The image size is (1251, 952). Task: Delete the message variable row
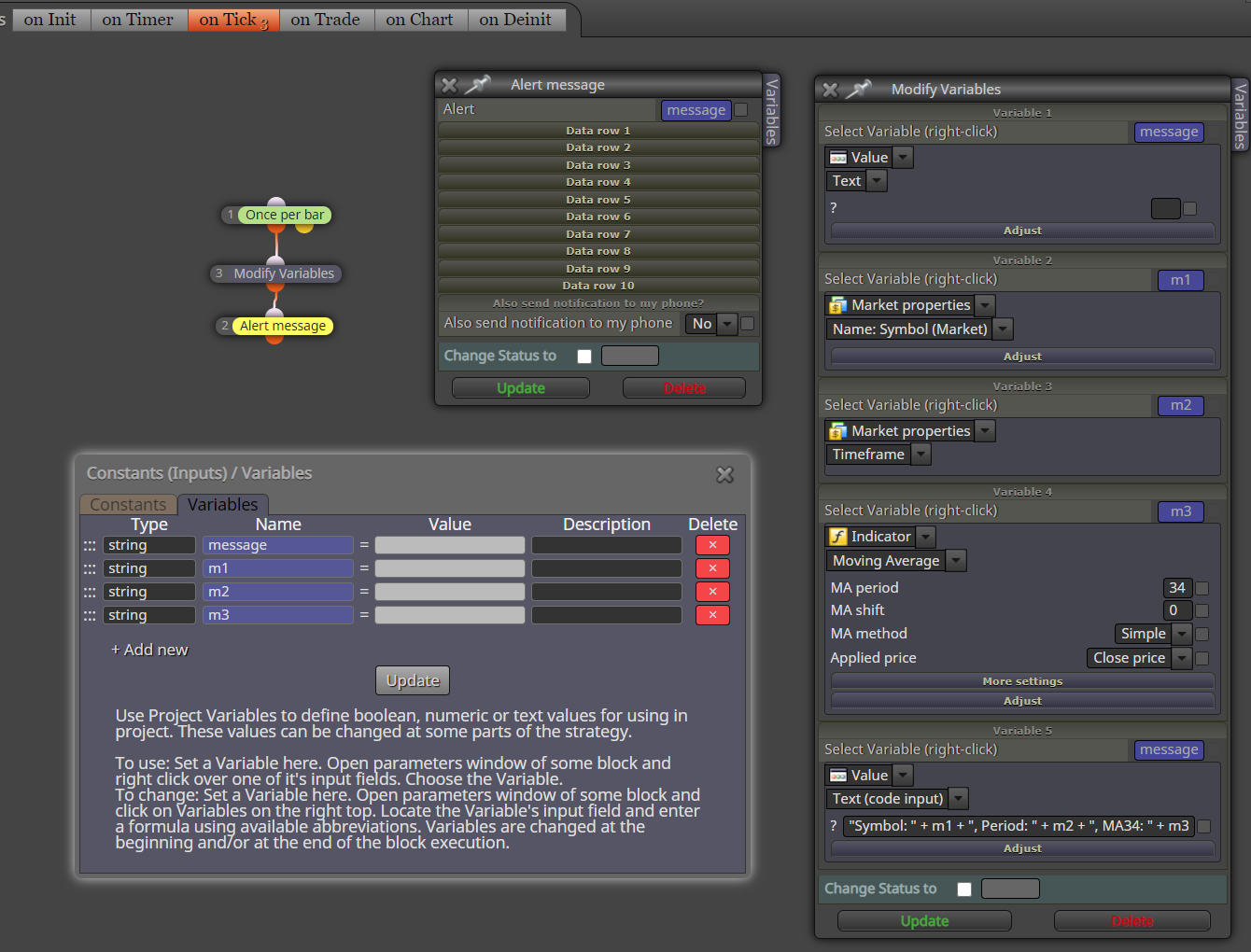tap(712, 545)
